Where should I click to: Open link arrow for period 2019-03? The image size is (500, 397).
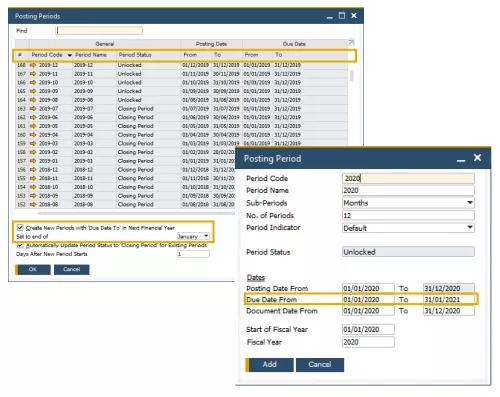(33, 143)
